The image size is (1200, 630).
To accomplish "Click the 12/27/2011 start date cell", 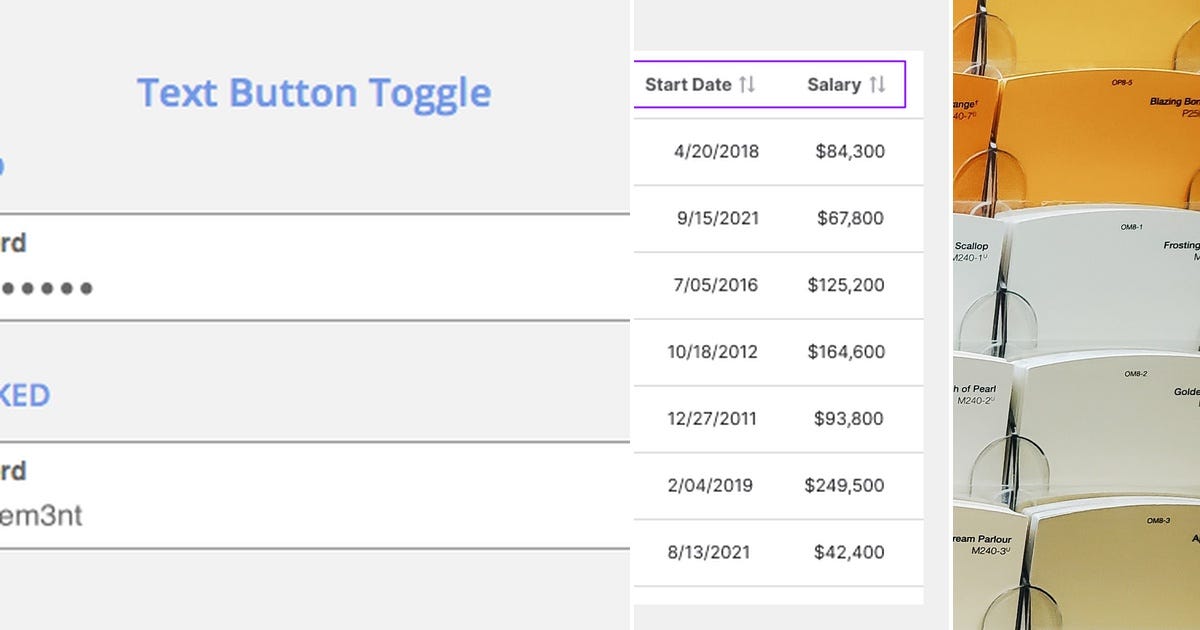I will [712, 419].
